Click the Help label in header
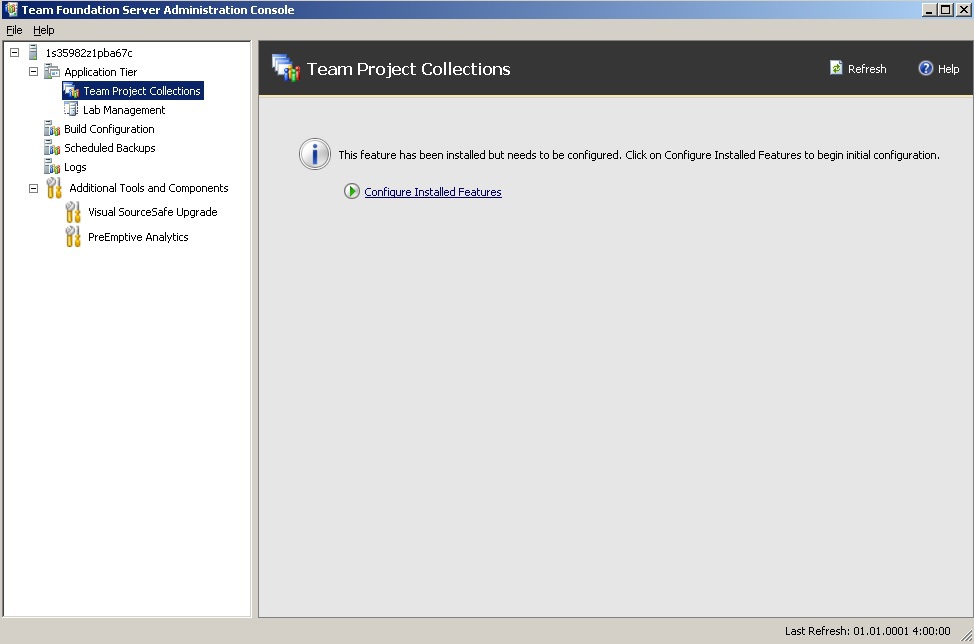The width and height of the screenshot is (974, 644). pos(949,69)
